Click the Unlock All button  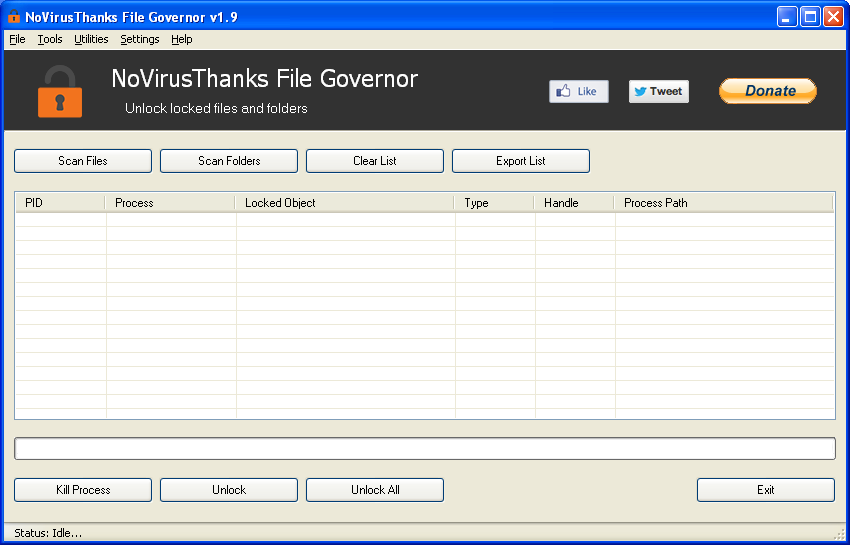click(375, 490)
